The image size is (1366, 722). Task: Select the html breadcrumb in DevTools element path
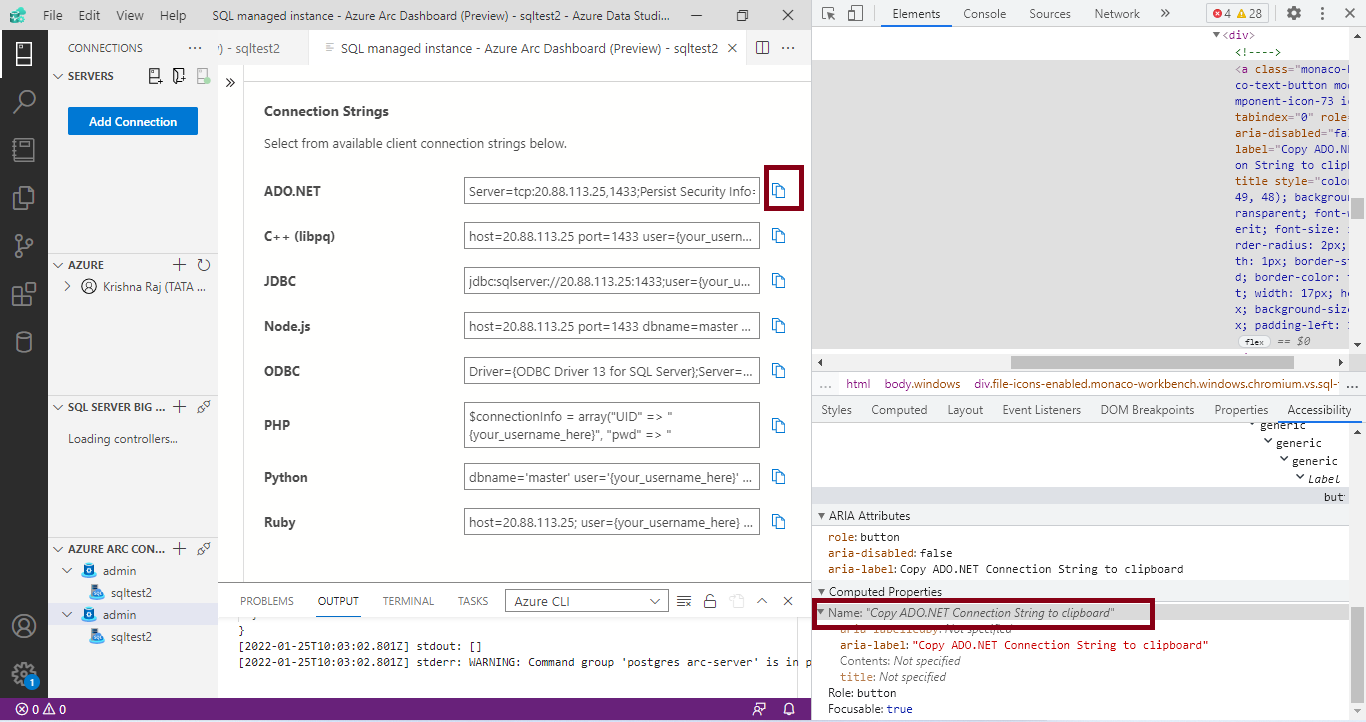click(x=857, y=383)
